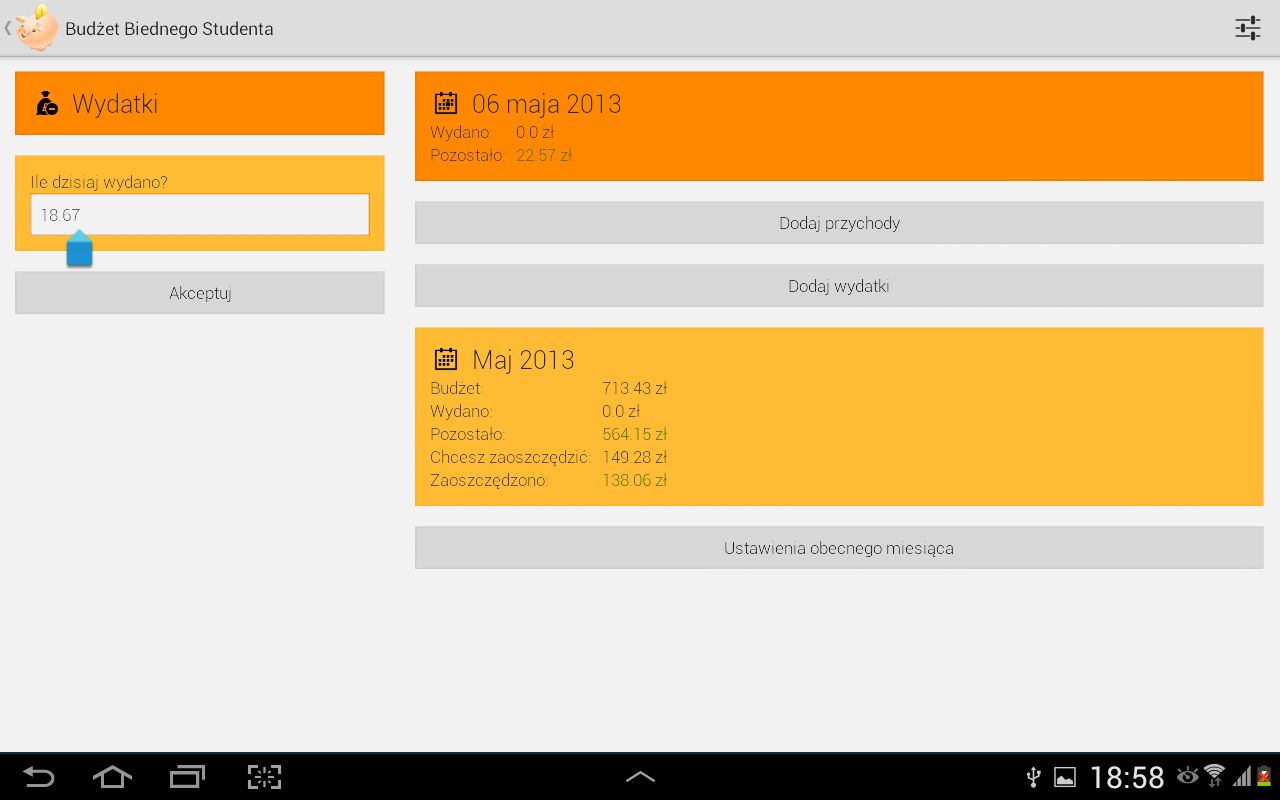Image resolution: width=1280 pixels, height=800 pixels.
Task: Tap the blue text cursor handle
Action: tap(80, 251)
